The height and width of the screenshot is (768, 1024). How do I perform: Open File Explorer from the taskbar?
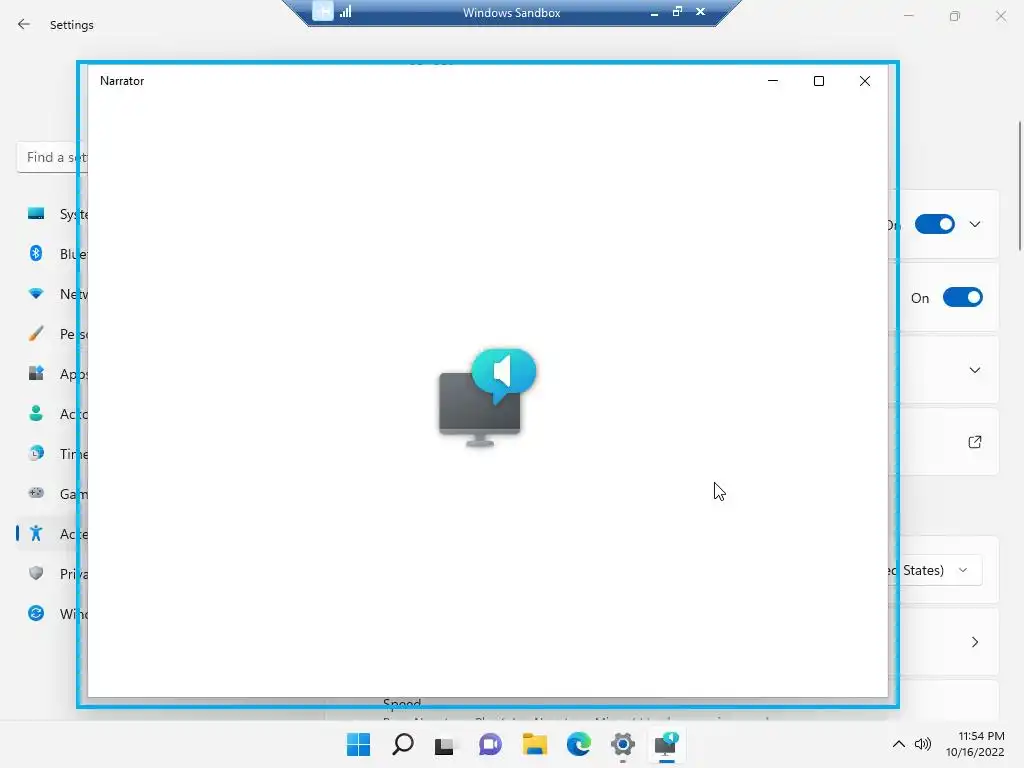pyautogui.click(x=534, y=744)
